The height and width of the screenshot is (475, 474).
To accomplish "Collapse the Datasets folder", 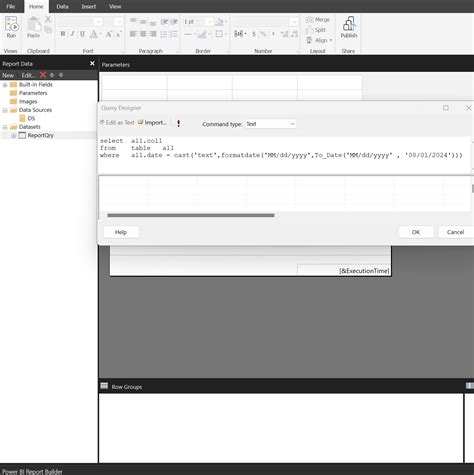I will click(x=5, y=127).
